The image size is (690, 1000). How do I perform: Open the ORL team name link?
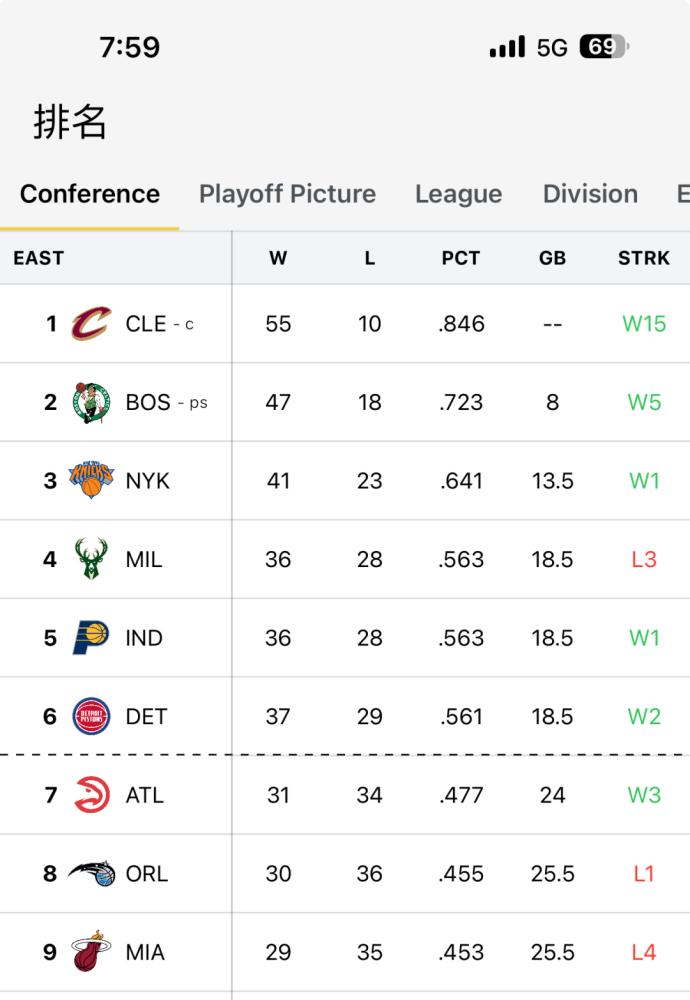coord(147,874)
